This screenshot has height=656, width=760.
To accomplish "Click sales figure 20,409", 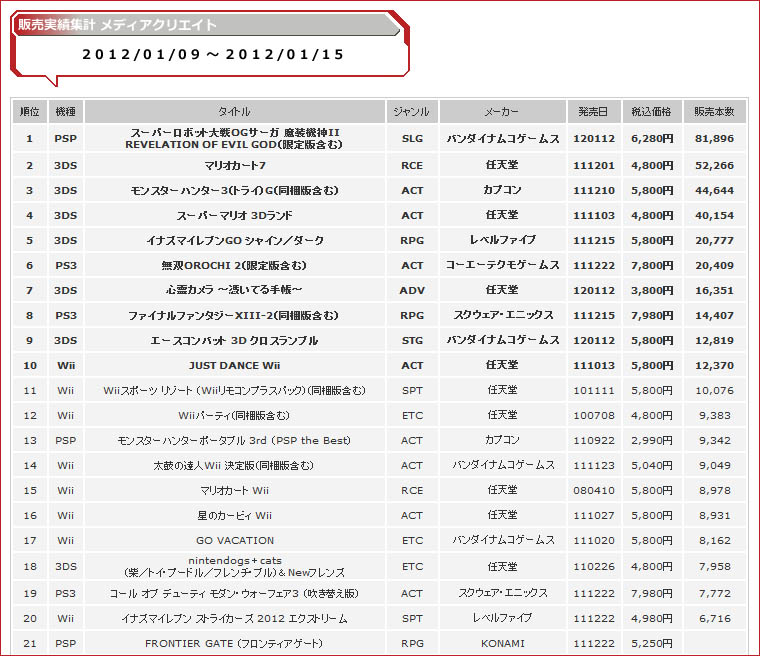I will click(714, 266).
